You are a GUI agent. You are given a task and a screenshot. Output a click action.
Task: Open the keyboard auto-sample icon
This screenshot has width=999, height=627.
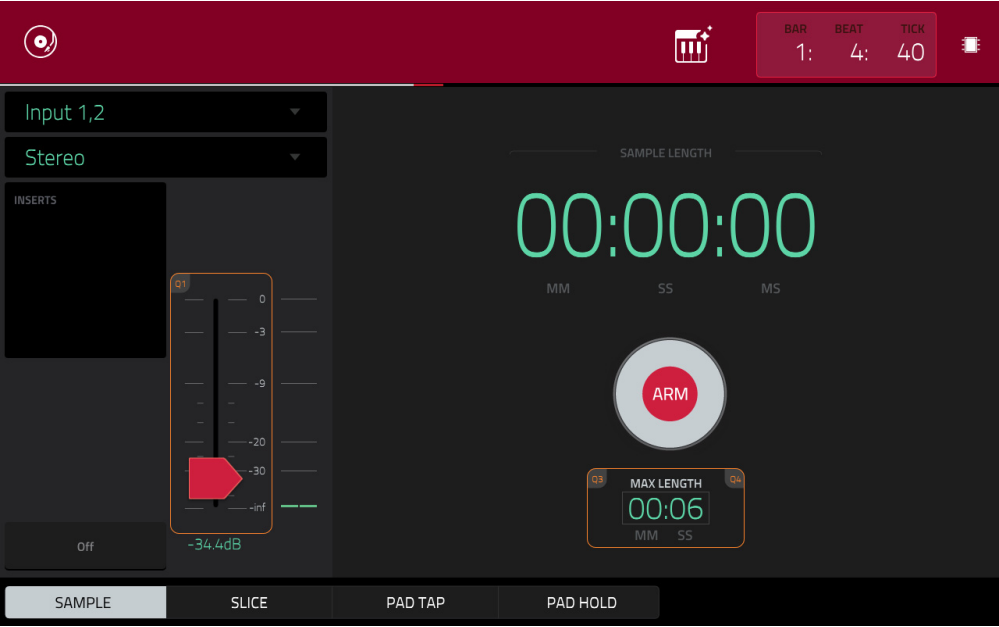pos(693,45)
